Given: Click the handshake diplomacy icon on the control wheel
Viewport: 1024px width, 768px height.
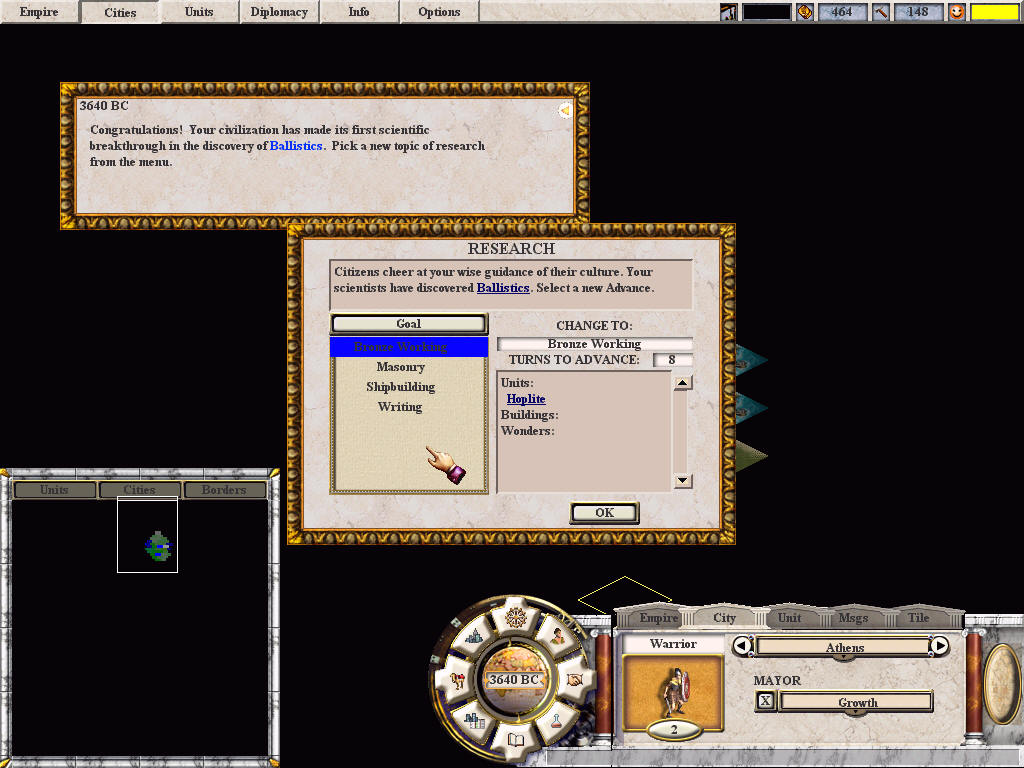Looking at the screenshot, I should point(574,680).
